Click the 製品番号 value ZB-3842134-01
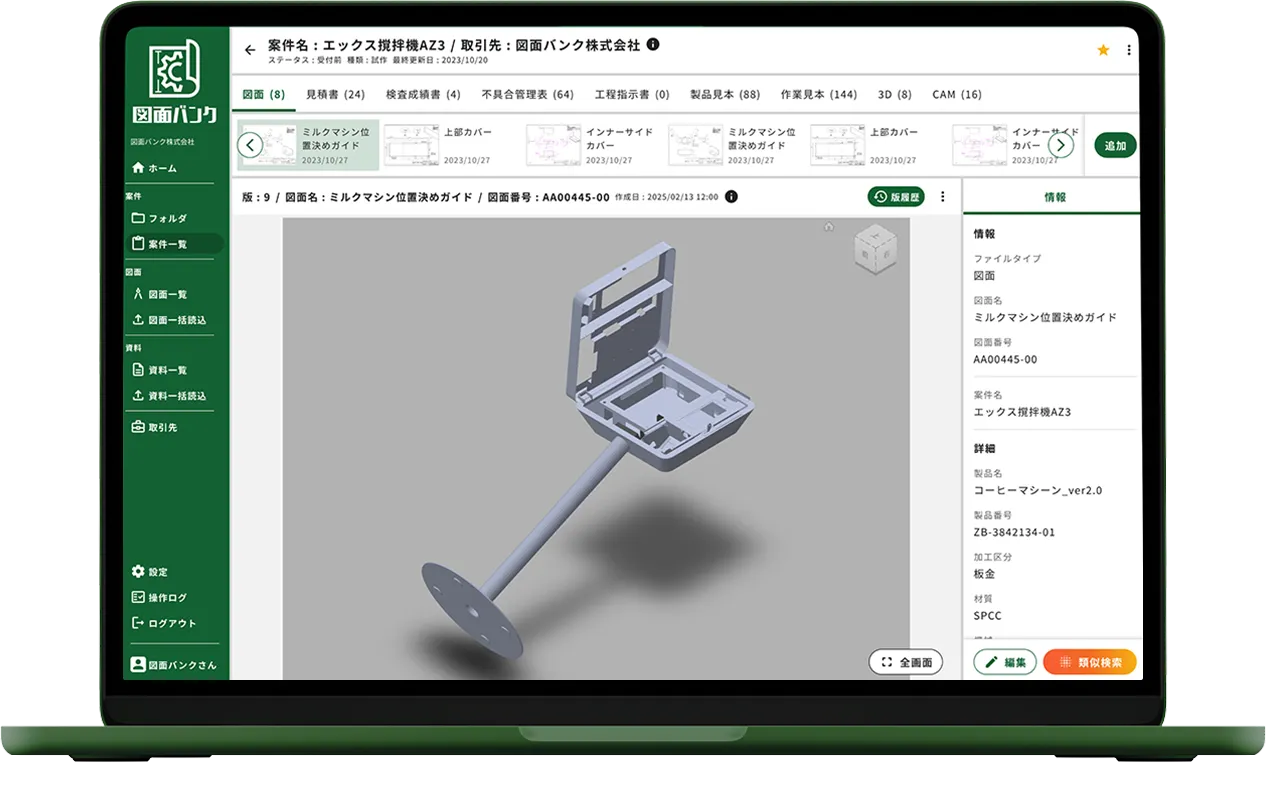This screenshot has height=810, width=1266. 1014,532
